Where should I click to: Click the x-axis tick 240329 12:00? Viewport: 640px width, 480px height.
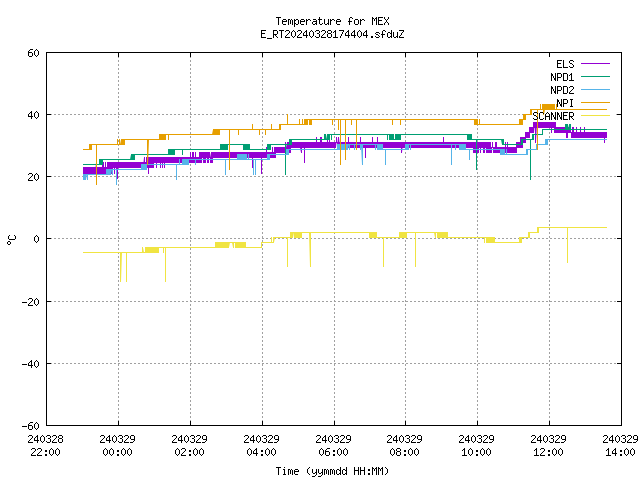(548, 445)
